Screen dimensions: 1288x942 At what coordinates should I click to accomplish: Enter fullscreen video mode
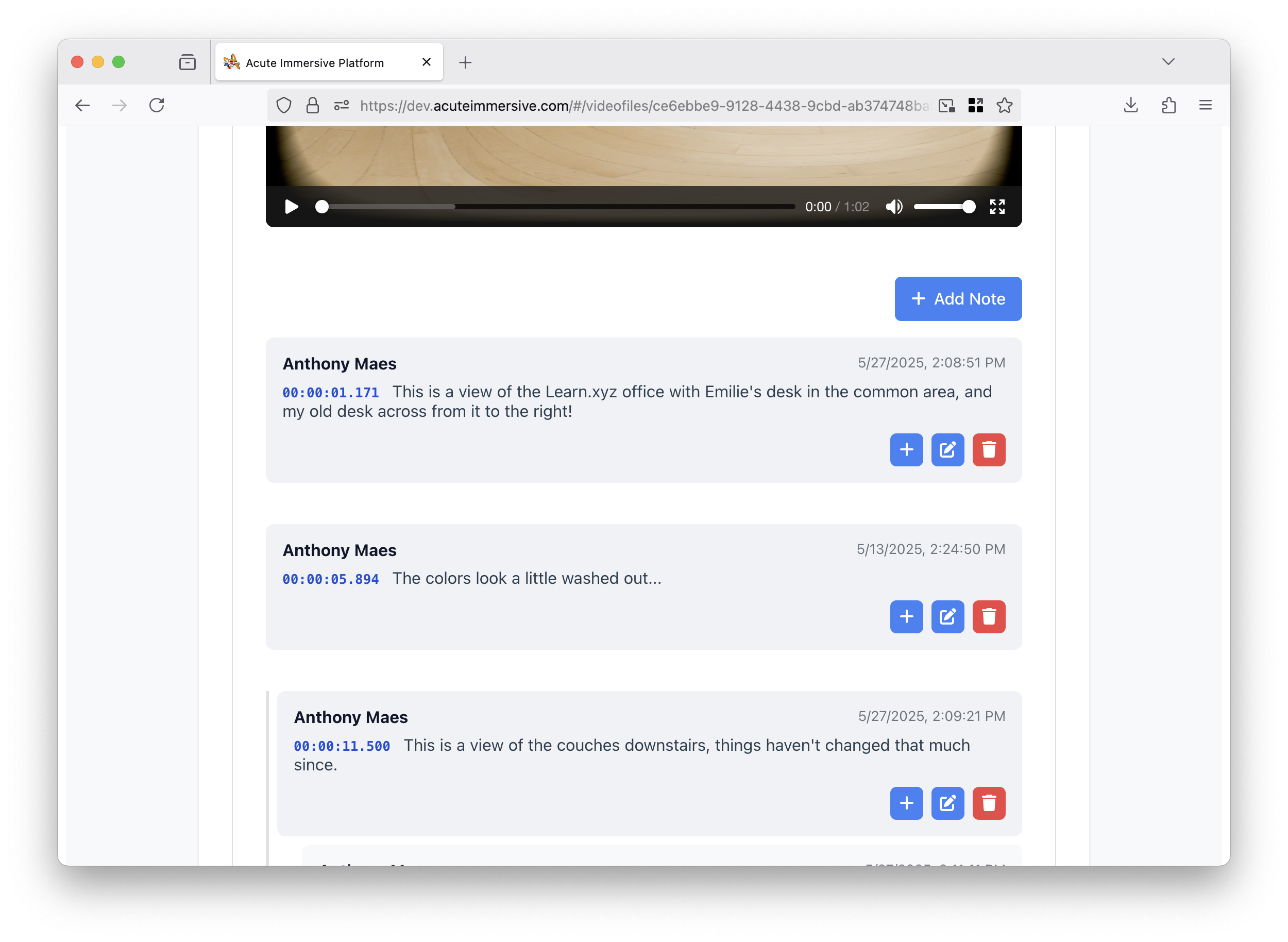[996, 207]
